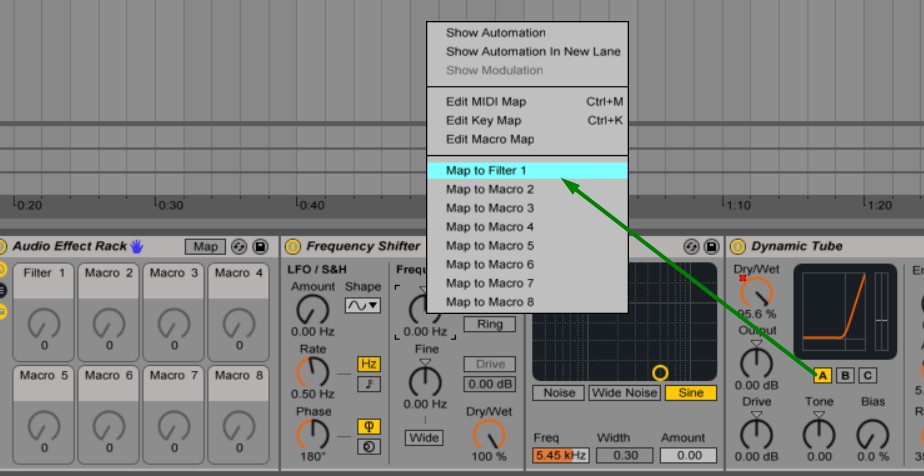Screen dimensions: 924x476
Task: Enable the Wide toggle in Frequency Shifter
Action: 424,438
